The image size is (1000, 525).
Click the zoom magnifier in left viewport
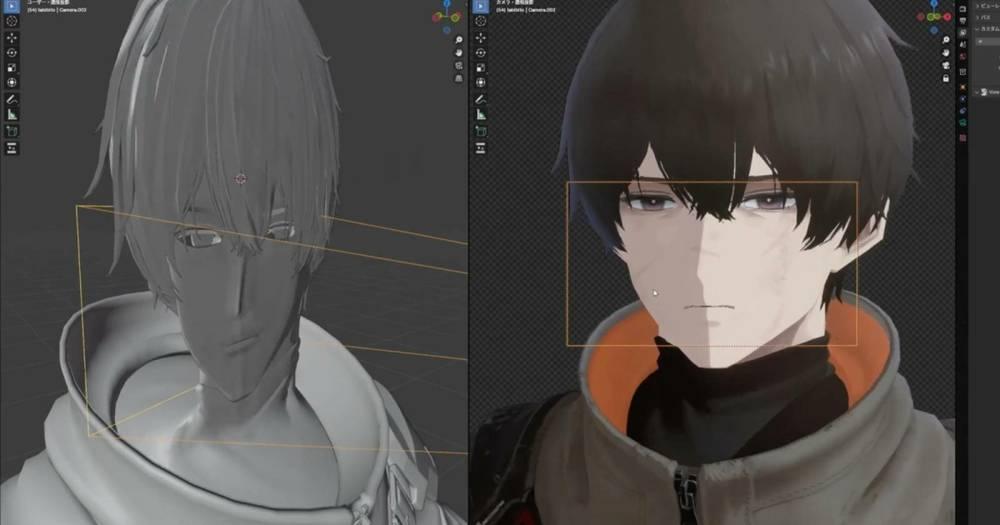point(459,40)
